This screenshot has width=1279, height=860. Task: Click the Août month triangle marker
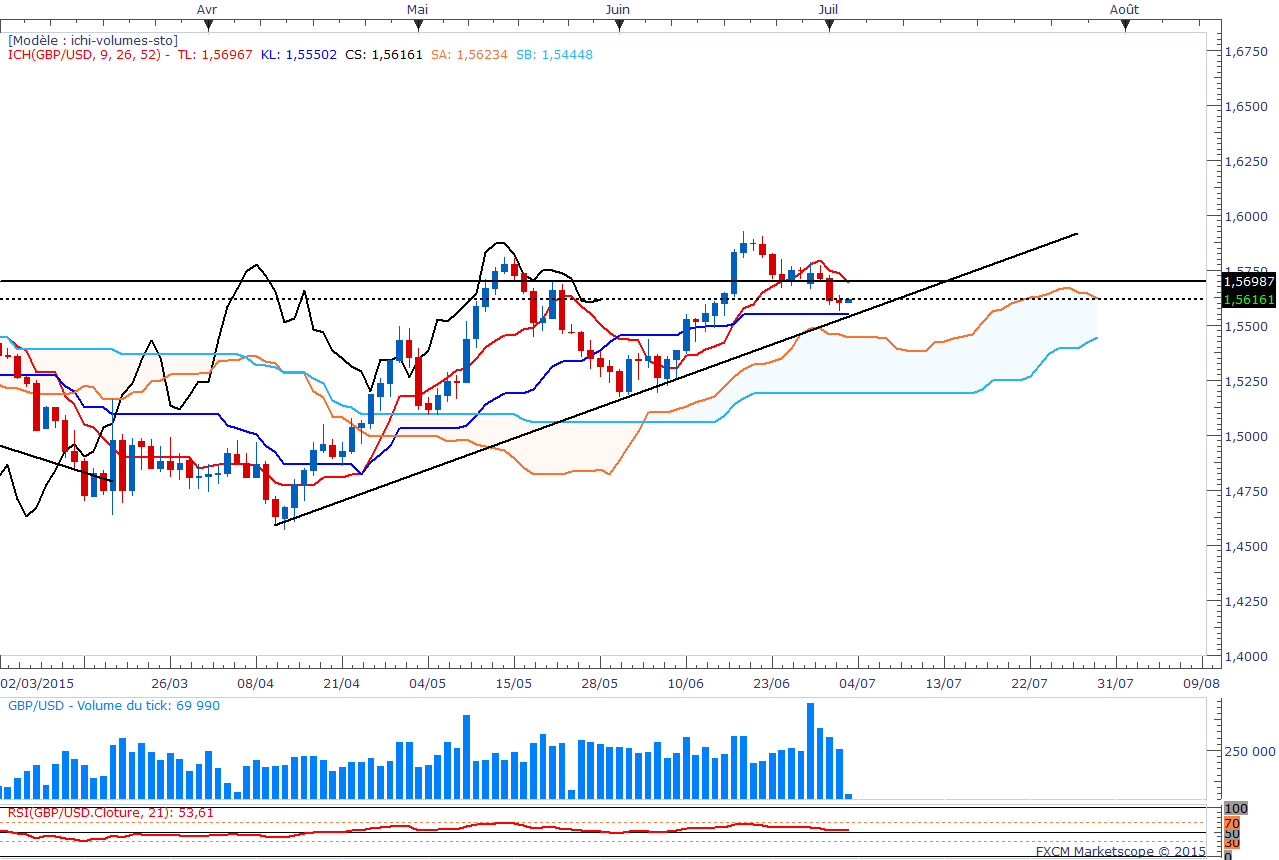tap(1125, 27)
